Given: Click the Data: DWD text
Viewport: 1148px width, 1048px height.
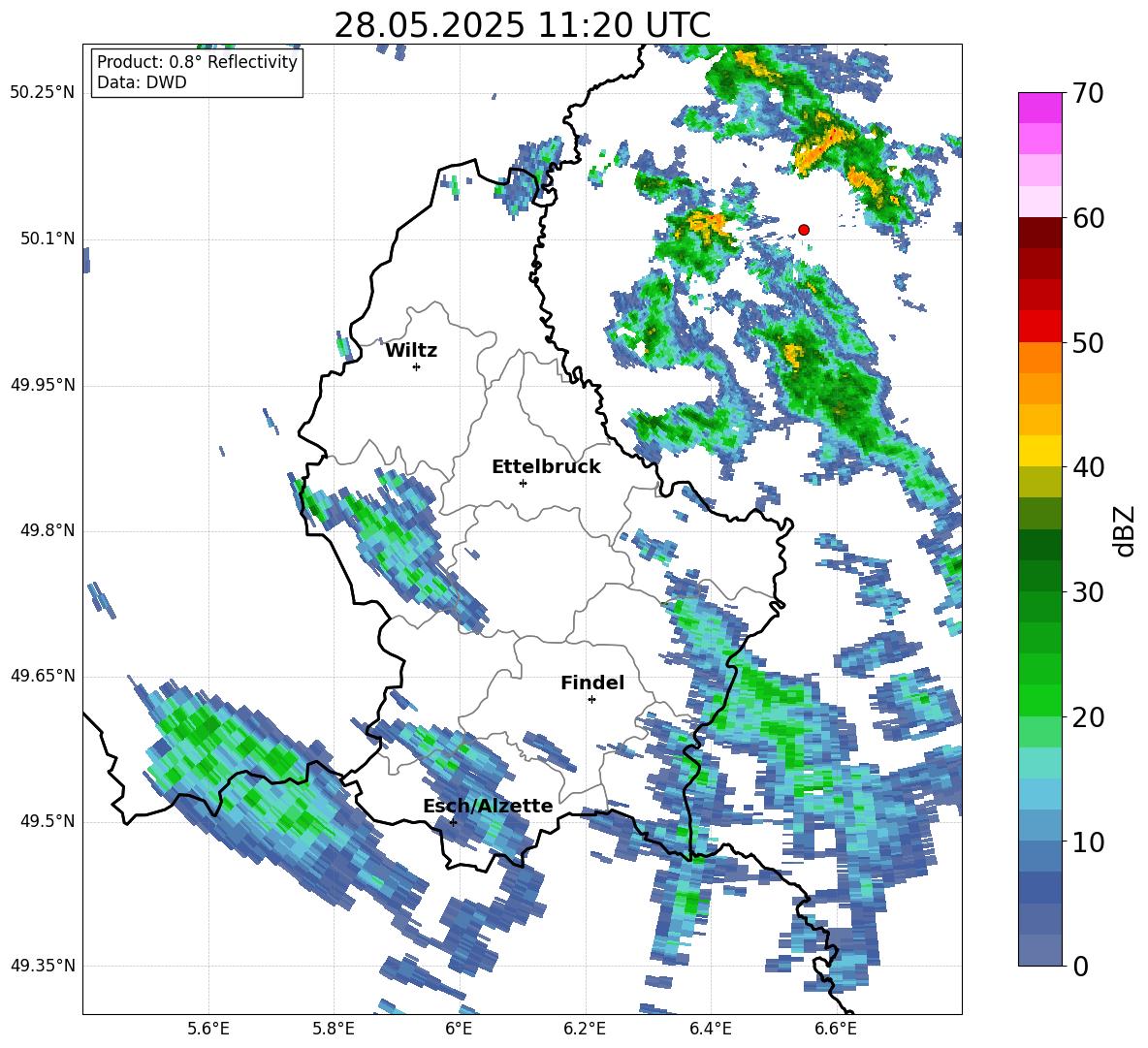Looking at the screenshot, I should coord(142,82).
